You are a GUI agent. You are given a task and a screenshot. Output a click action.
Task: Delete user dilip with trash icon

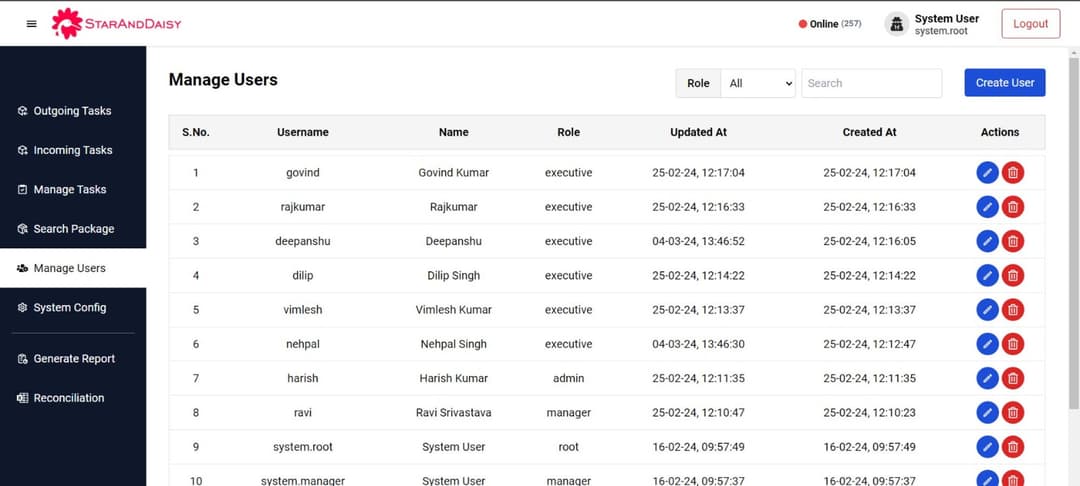(x=1012, y=275)
